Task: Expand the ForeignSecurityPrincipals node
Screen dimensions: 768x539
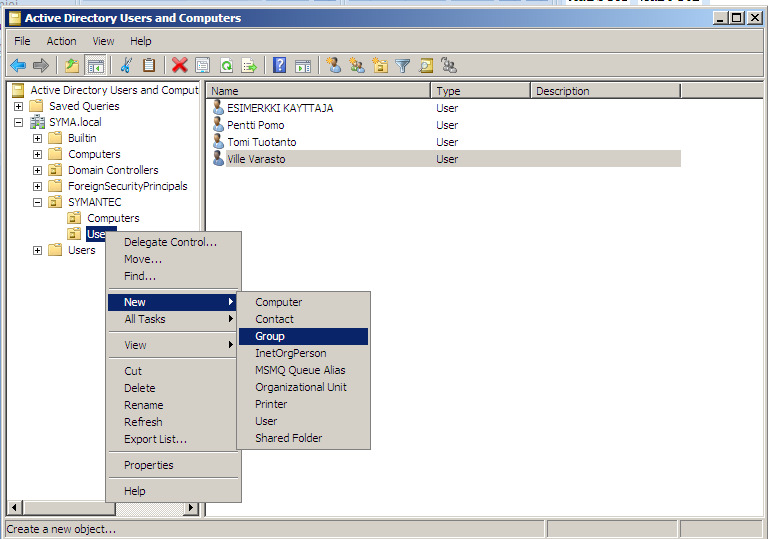Action: tap(37, 186)
